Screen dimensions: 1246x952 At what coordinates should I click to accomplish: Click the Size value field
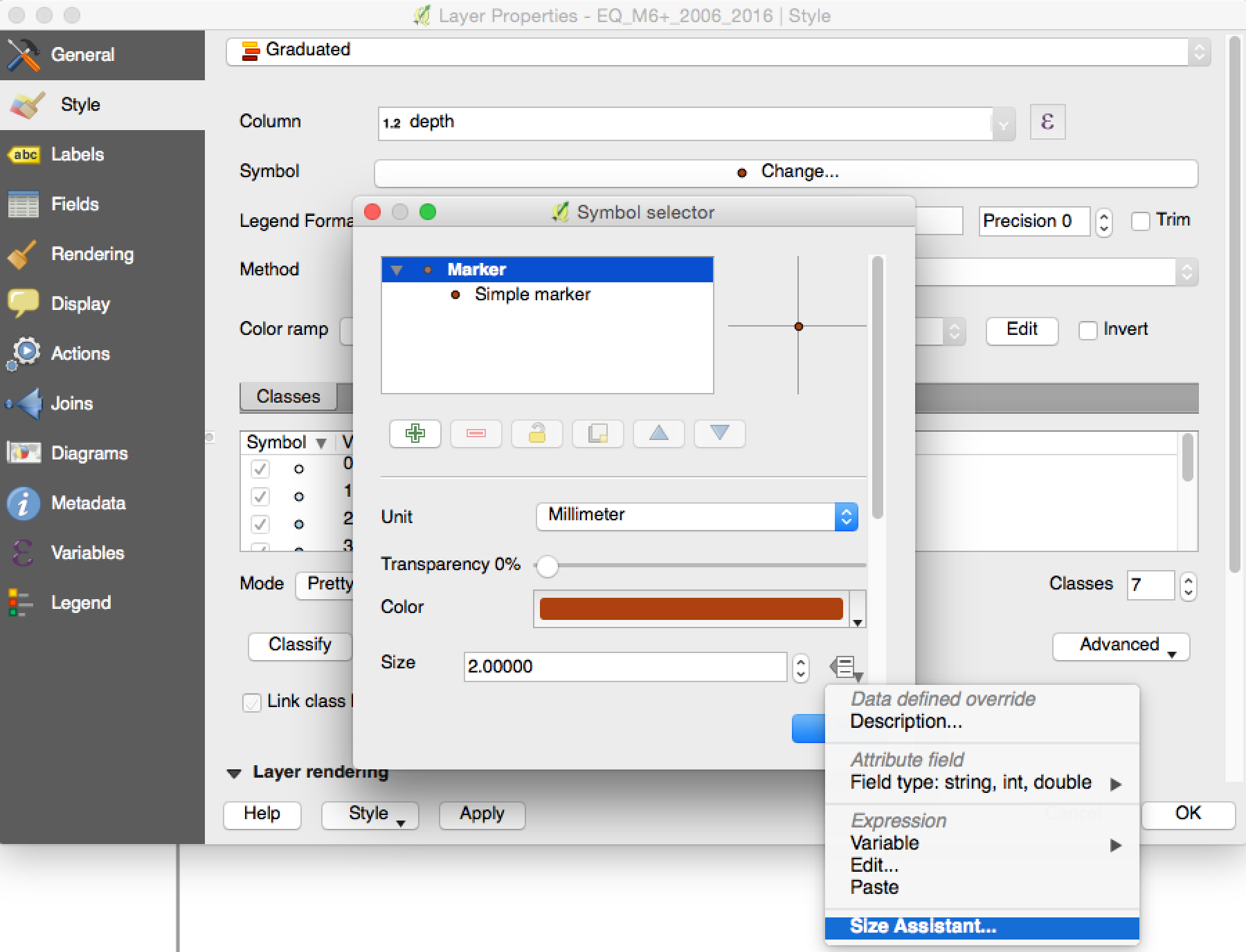pos(625,668)
